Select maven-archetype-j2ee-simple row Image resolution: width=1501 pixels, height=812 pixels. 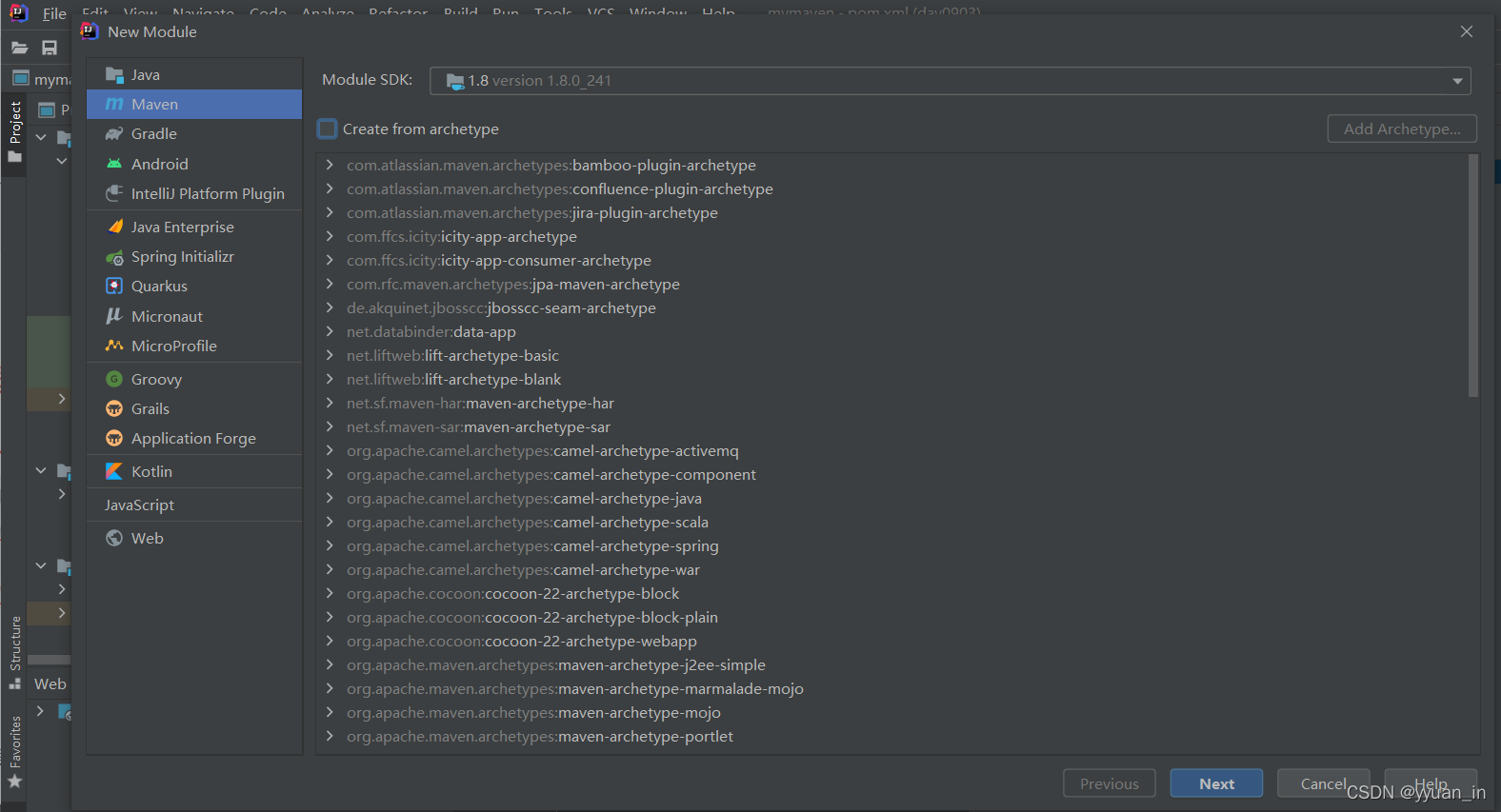click(893, 664)
